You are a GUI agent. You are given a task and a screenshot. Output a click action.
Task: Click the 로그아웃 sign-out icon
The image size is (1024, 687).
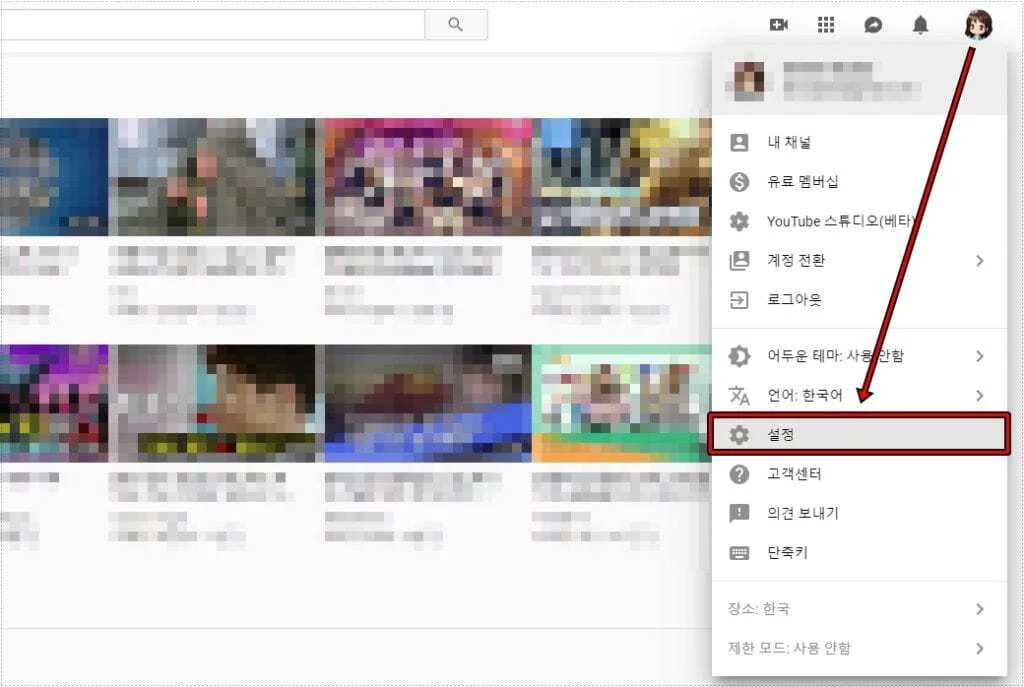tap(739, 300)
